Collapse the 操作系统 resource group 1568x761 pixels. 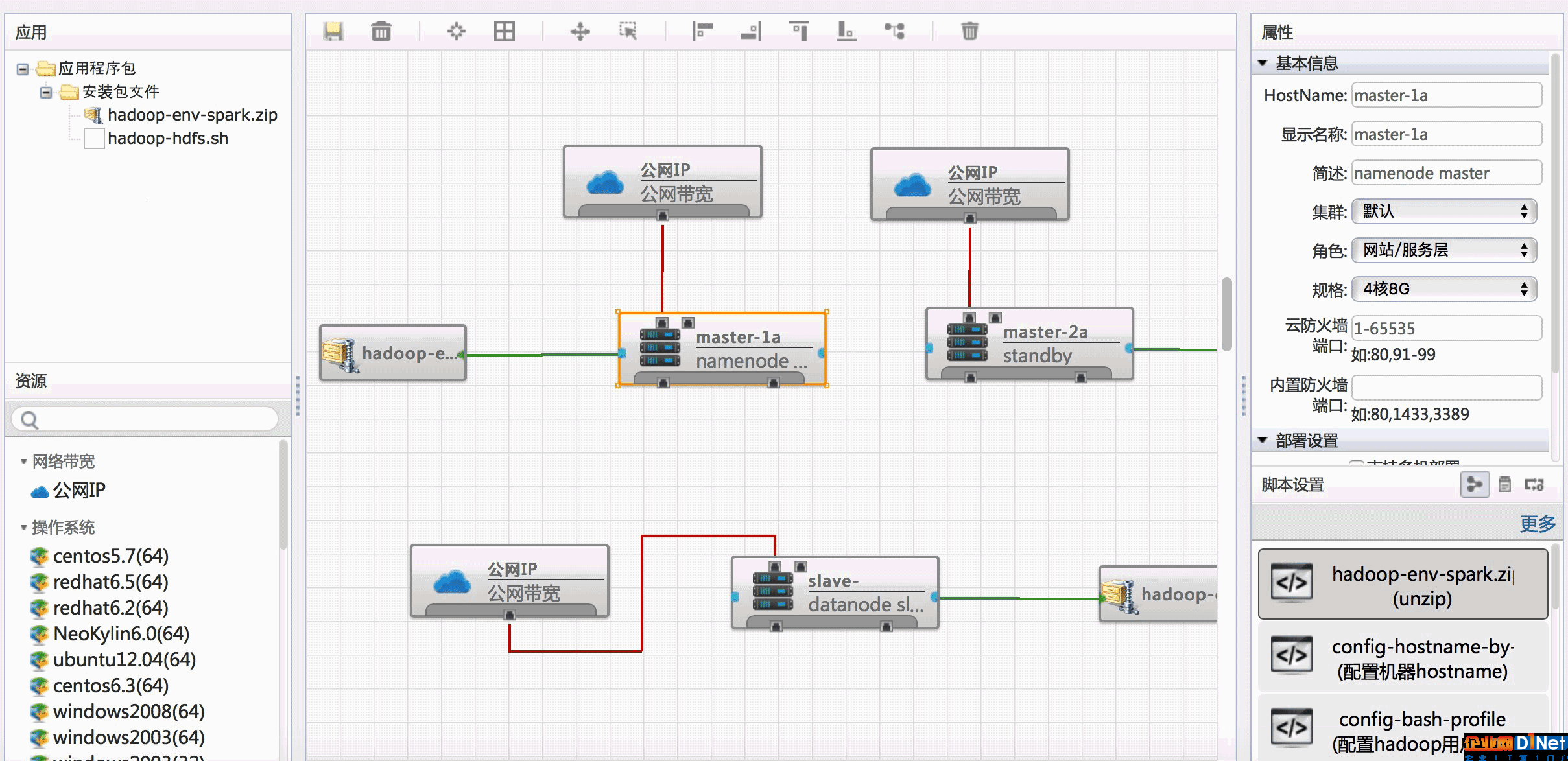pos(23,528)
